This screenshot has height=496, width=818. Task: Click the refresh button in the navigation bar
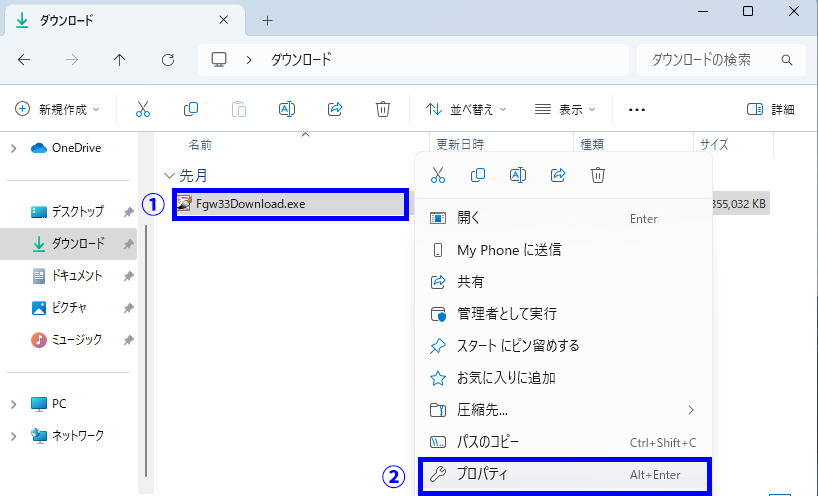click(x=168, y=60)
